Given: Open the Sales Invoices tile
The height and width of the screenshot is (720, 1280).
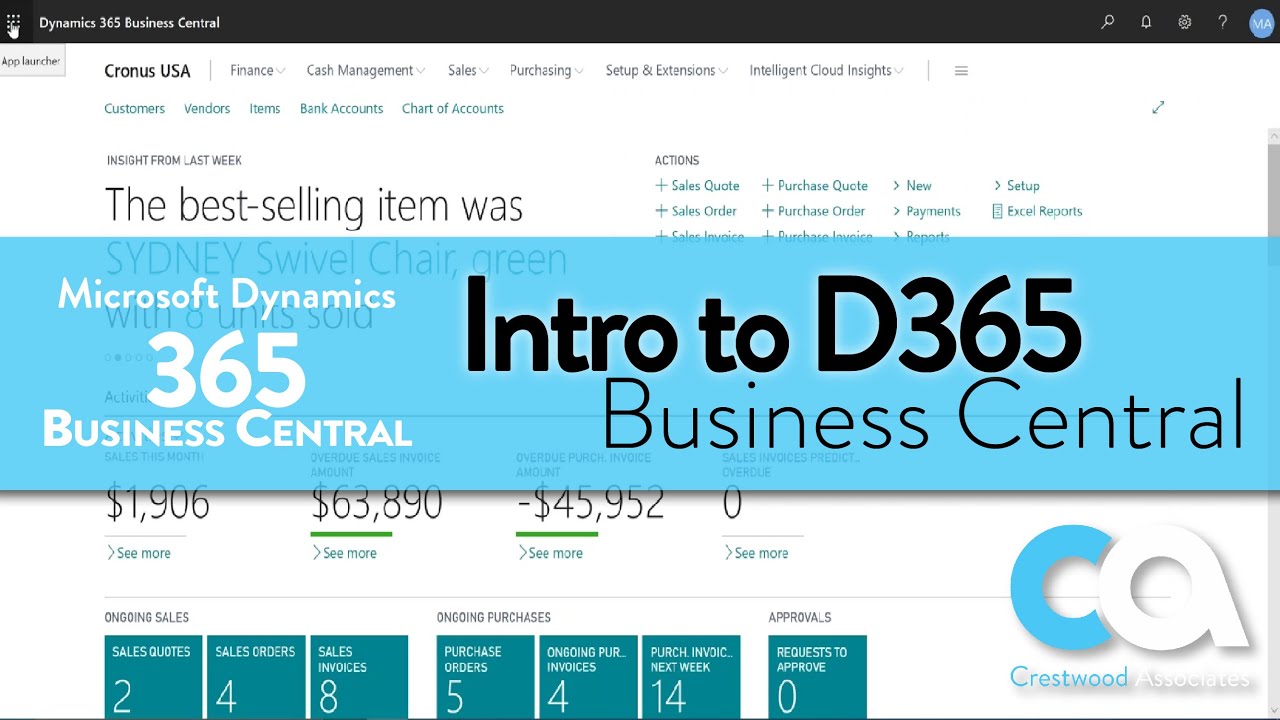Looking at the screenshot, I should pos(359,677).
